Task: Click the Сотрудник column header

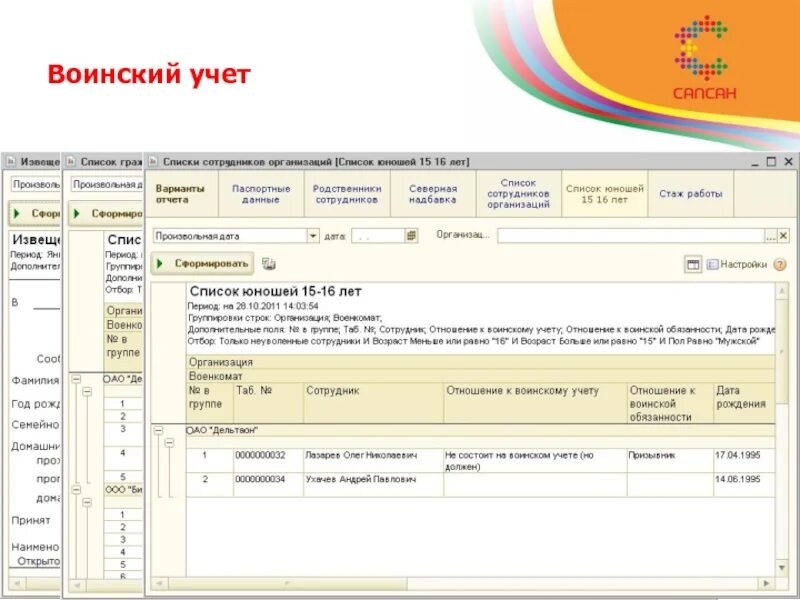Action: coord(373,403)
